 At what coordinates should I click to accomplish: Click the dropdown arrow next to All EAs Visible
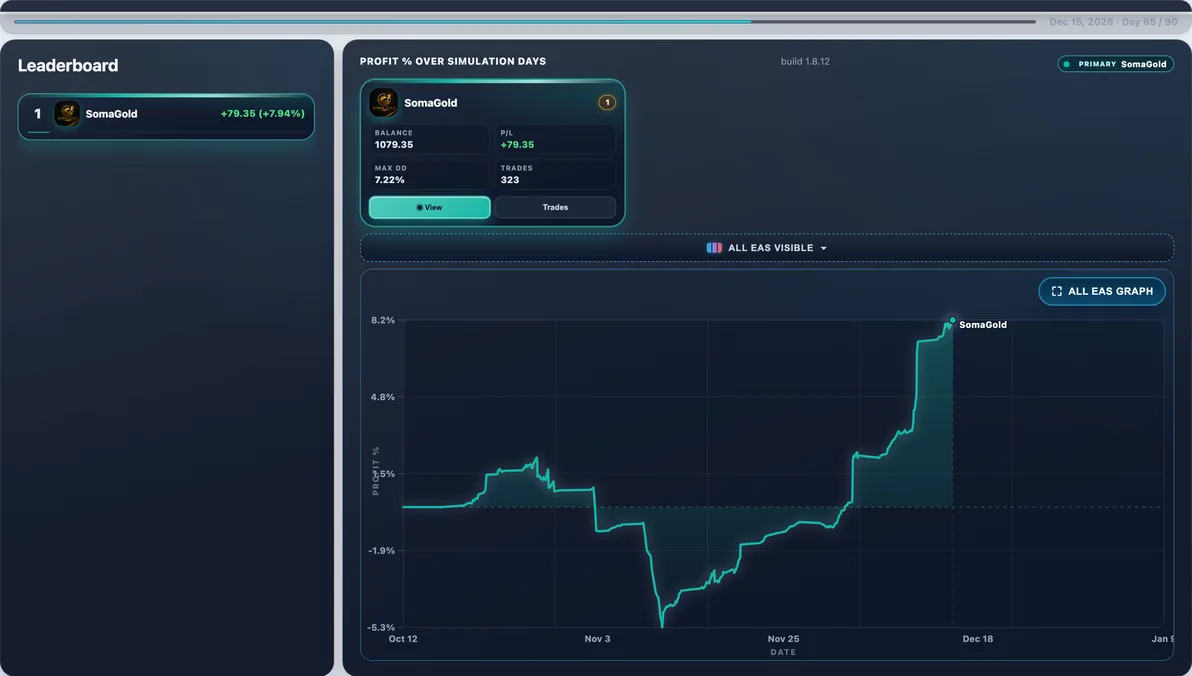823,249
